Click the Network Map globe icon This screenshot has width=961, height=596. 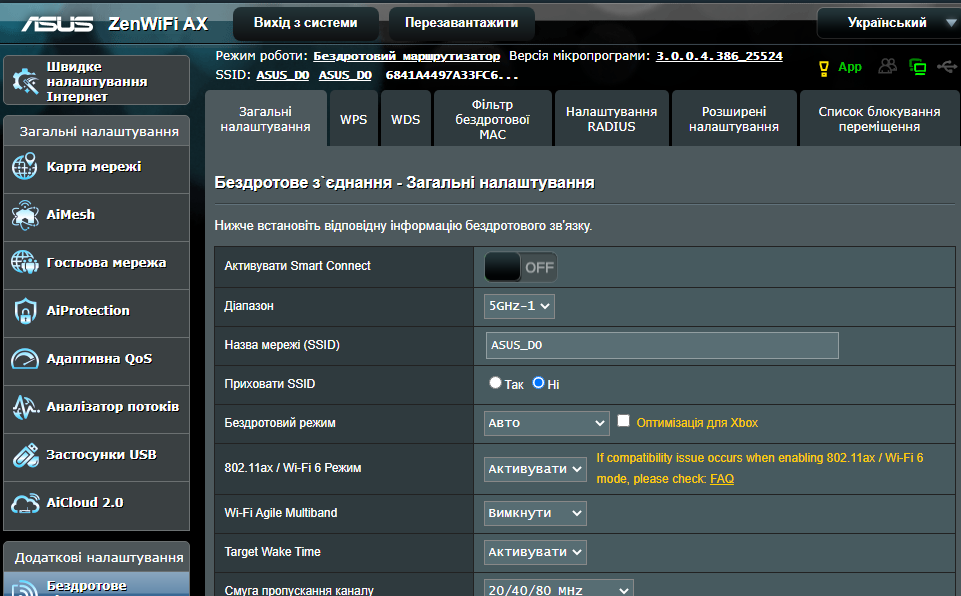coord(25,167)
